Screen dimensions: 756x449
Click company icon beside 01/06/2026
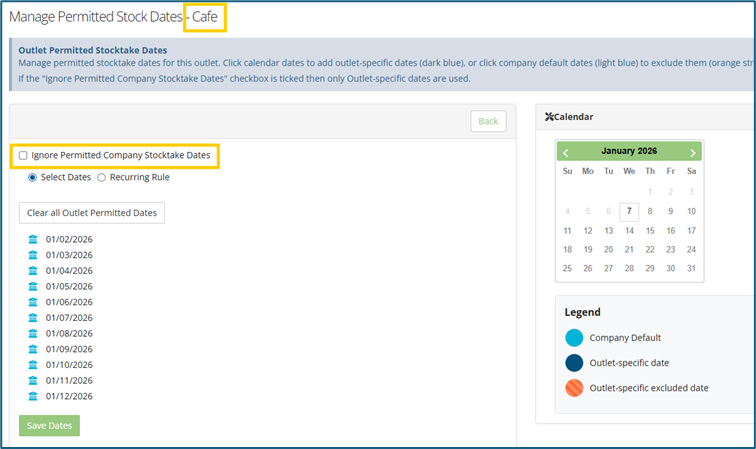coord(33,302)
